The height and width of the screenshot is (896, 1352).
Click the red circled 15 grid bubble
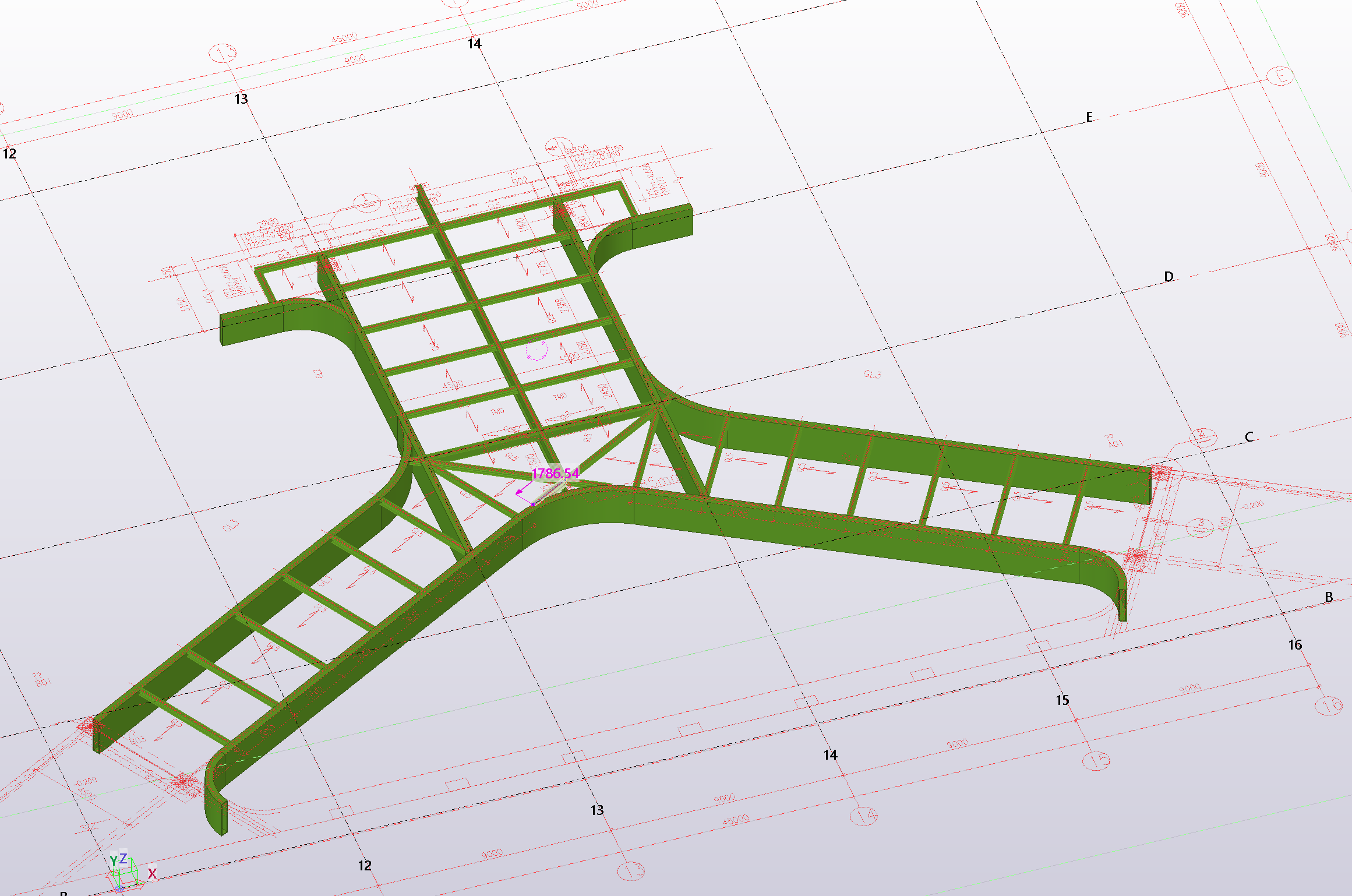click(1096, 760)
